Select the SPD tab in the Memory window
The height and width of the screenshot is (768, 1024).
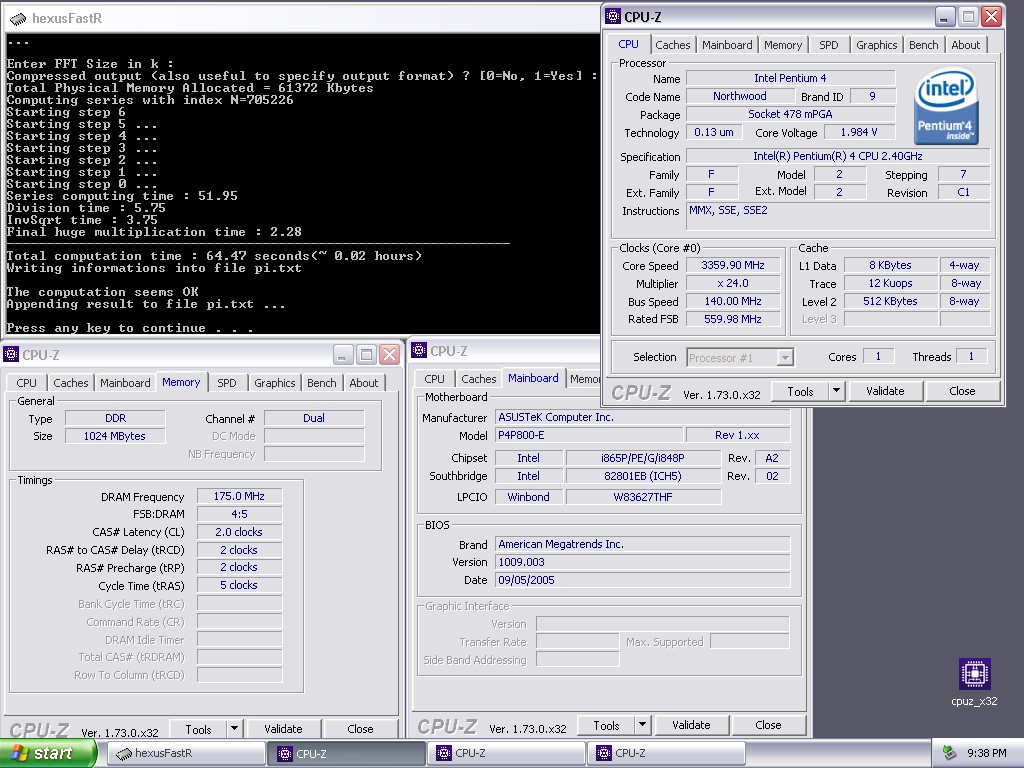(x=227, y=383)
